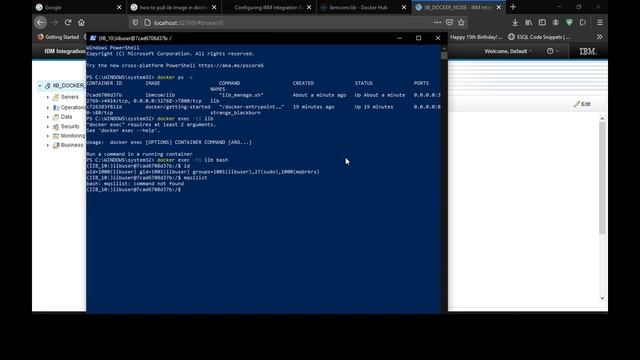Expand the Business tree node

[x=48, y=145]
